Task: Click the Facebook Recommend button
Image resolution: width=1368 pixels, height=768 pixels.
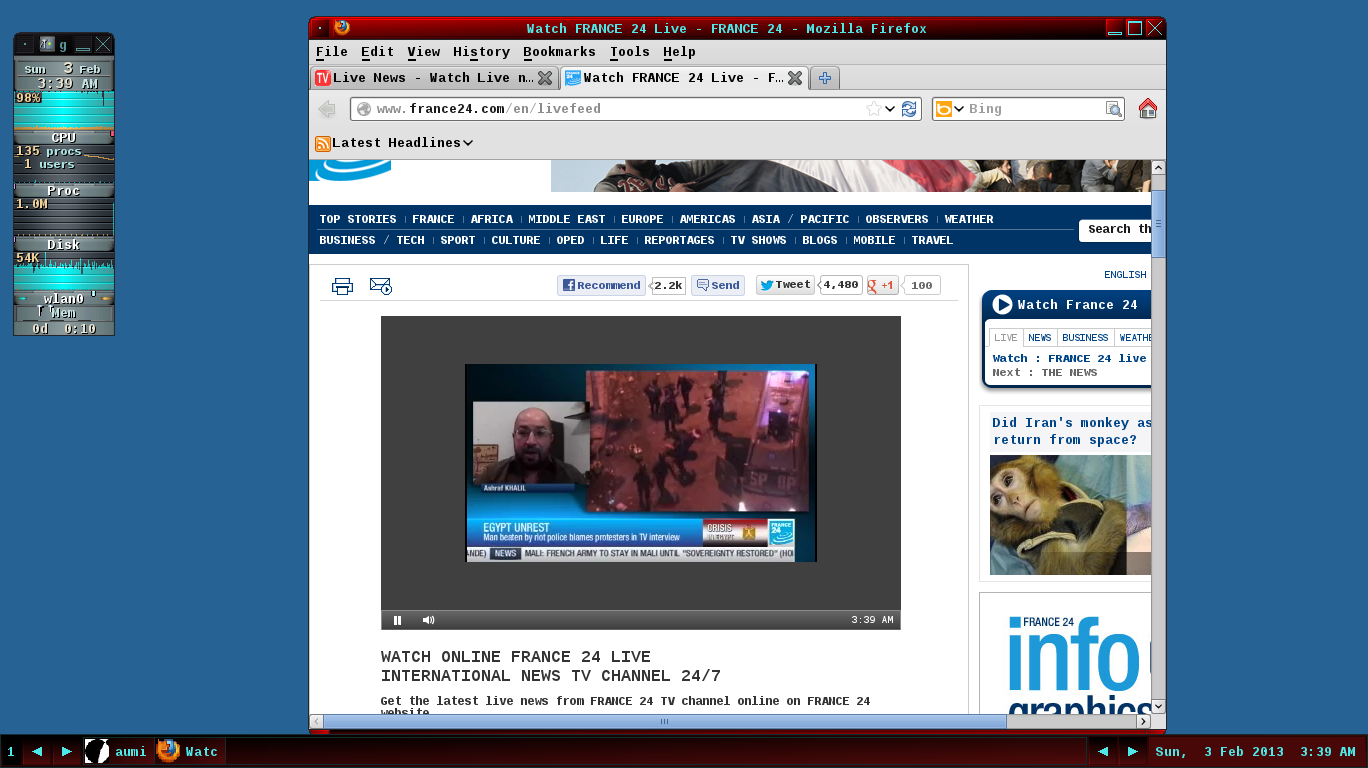Action: coord(601,286)
